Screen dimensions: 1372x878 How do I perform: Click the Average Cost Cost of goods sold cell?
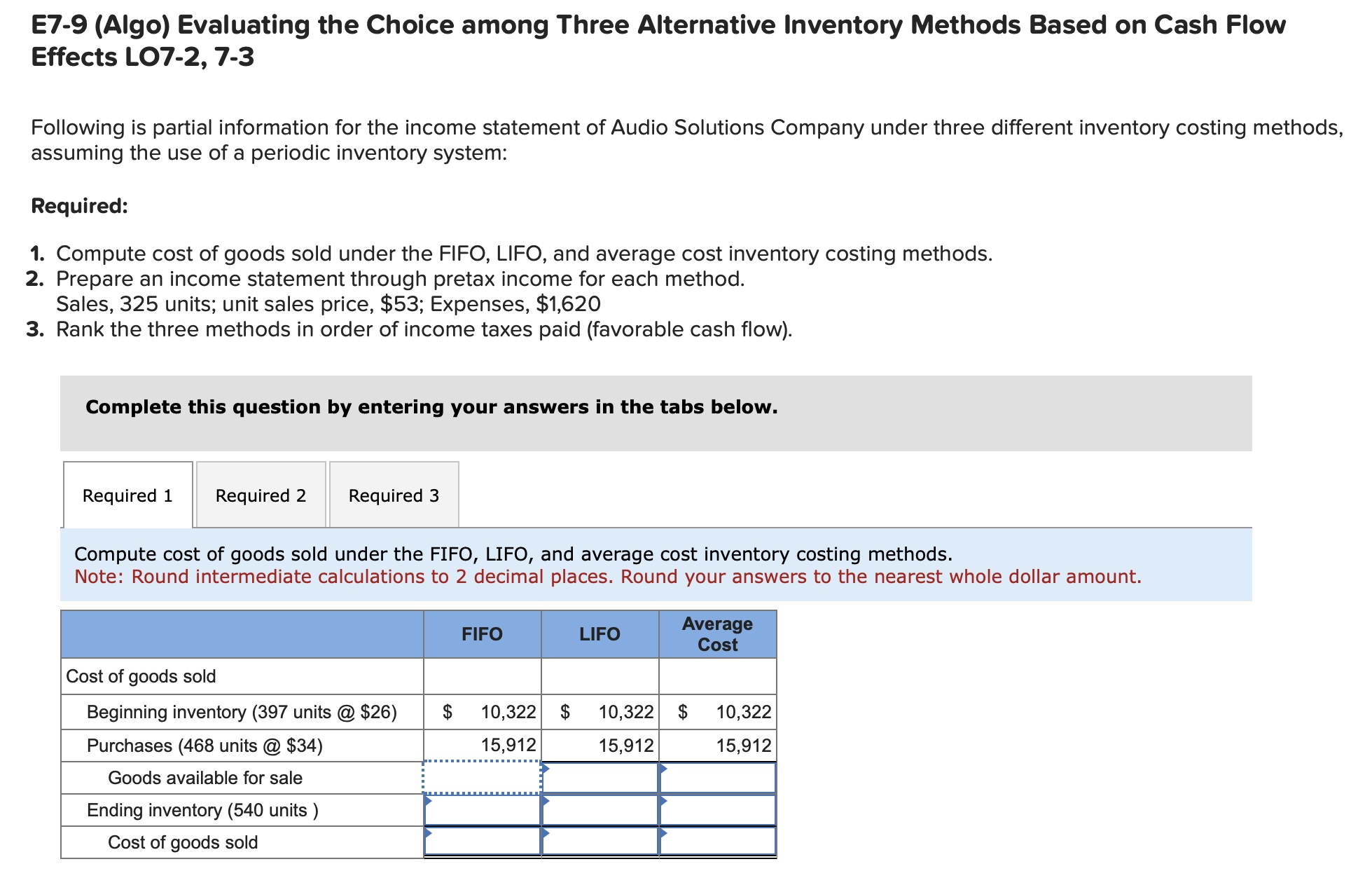tap(716, 843)
